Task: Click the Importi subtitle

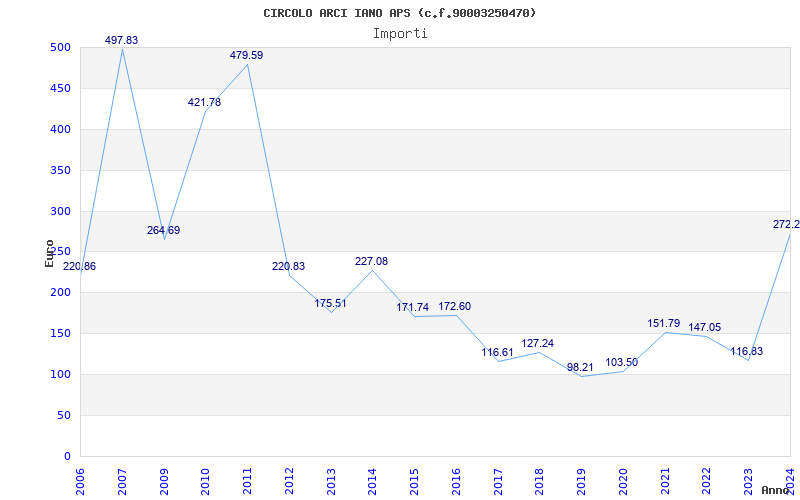Action: tap(400, 34)
